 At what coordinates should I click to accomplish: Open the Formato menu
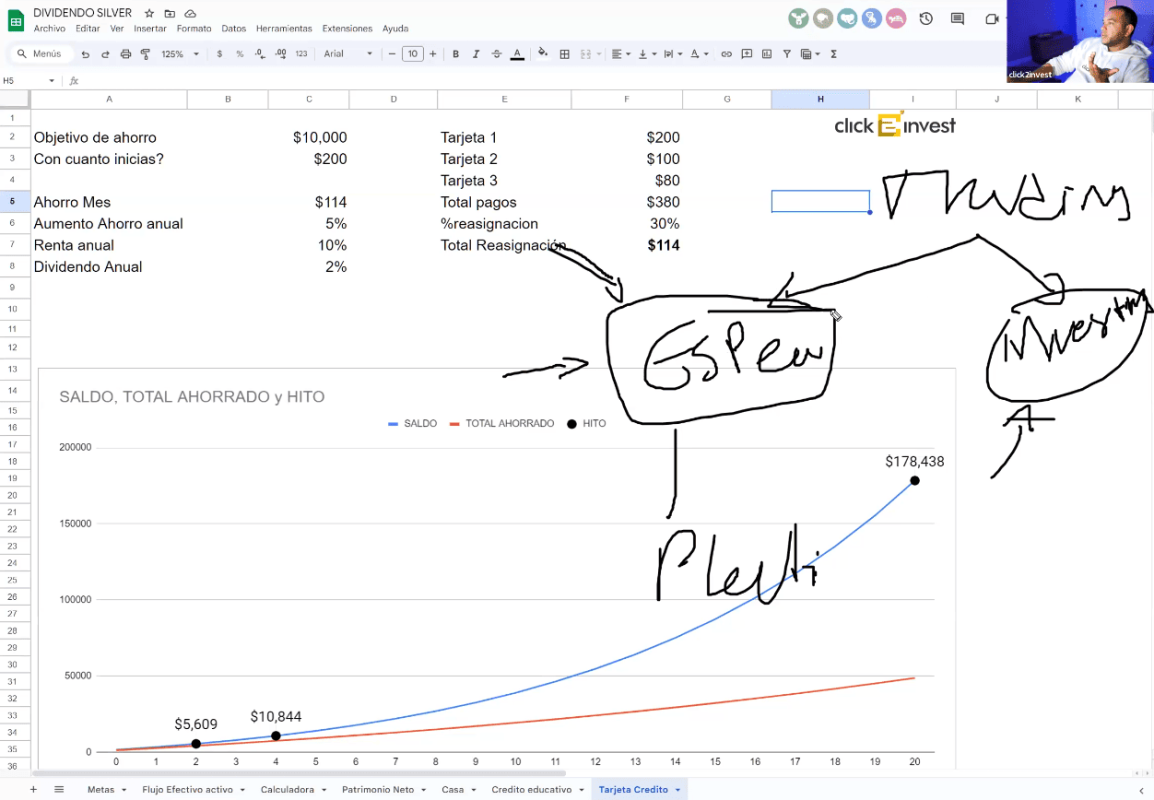click(194, 29)
